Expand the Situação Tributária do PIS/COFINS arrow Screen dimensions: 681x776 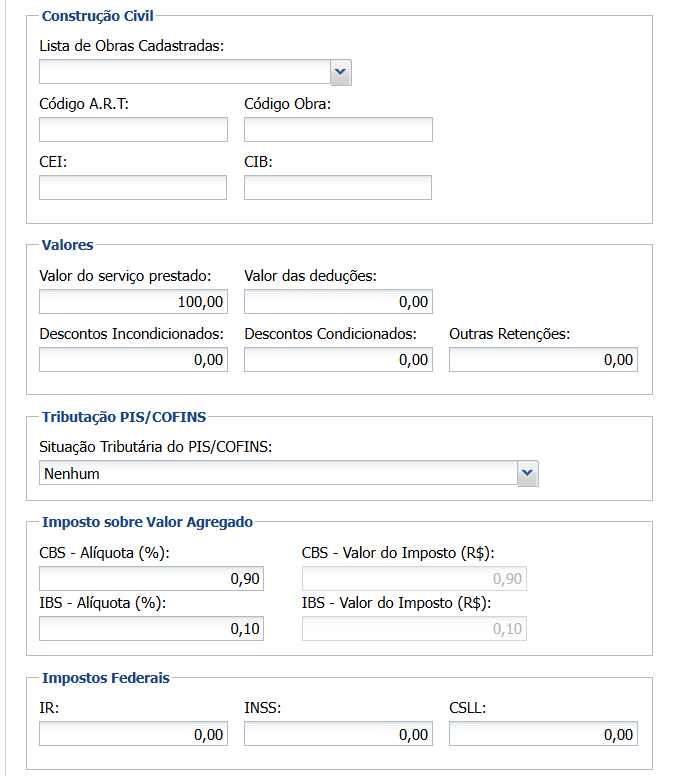[527, 474]
